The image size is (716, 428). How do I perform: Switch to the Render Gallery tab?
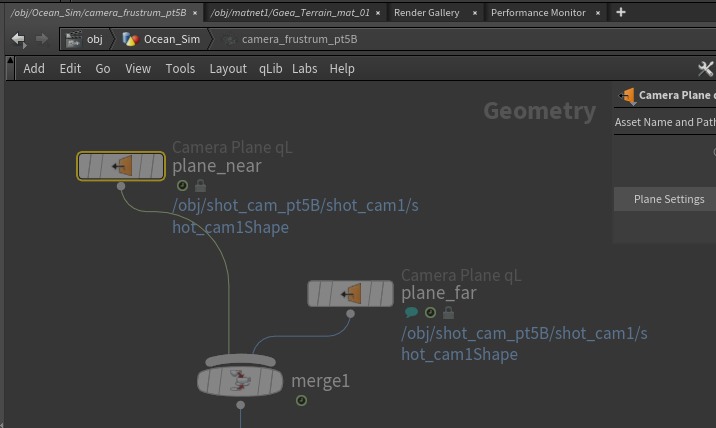[426, 13]
